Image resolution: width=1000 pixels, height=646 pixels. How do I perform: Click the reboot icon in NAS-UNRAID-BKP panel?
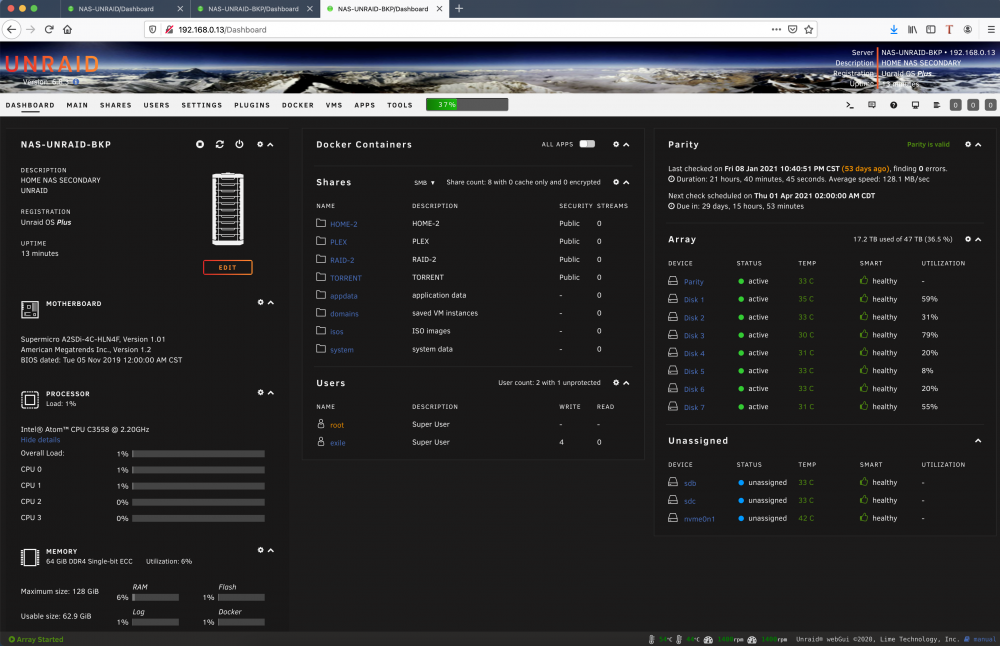pyautogui.click(x=219, y=145)
